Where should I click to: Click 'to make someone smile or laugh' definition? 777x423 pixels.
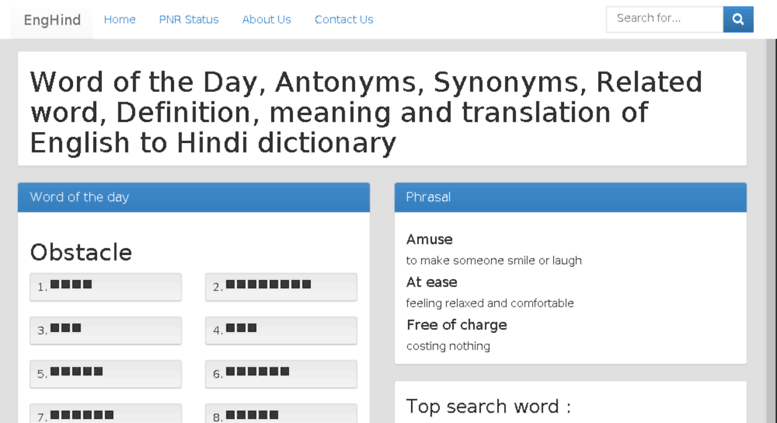[x=494, y=261]
